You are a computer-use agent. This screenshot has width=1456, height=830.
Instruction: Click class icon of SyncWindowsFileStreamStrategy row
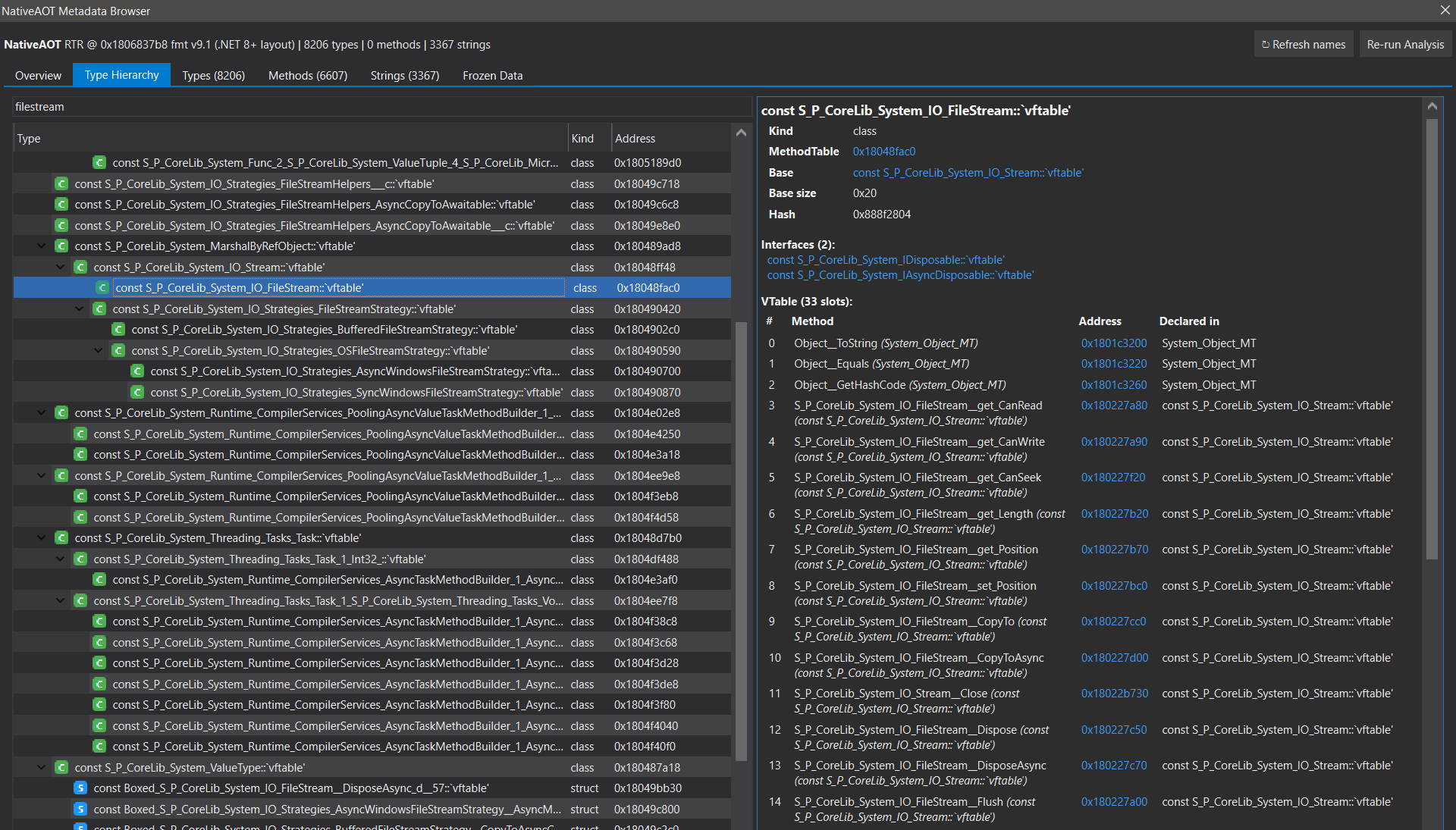coord(137,393)
